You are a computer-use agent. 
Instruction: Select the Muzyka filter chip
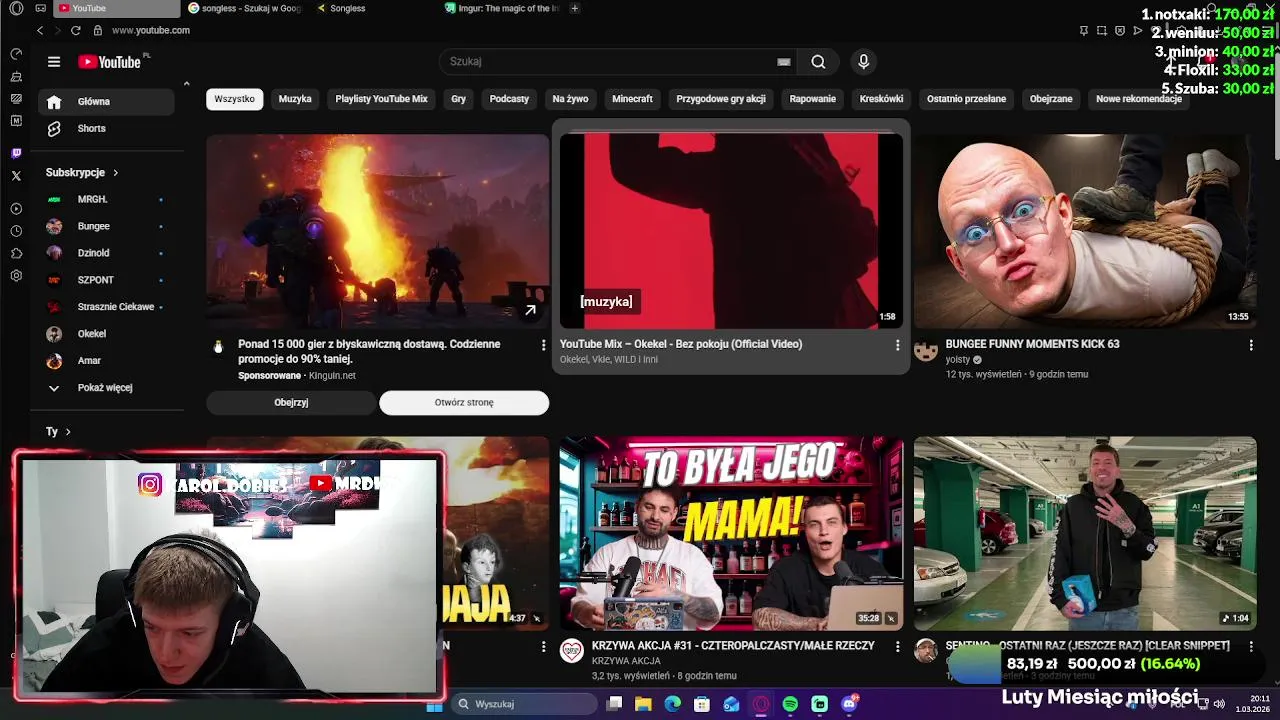pos(295,99)
